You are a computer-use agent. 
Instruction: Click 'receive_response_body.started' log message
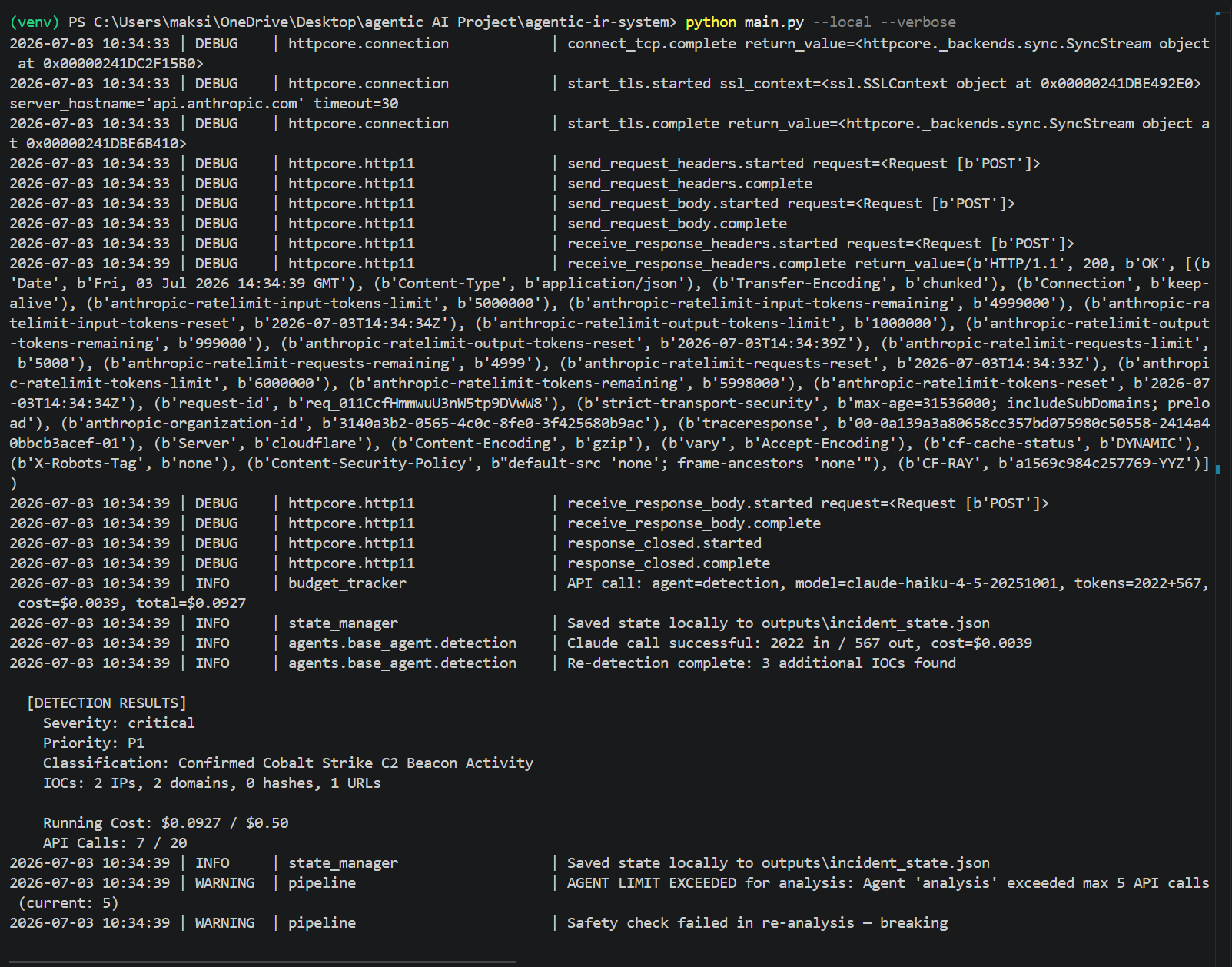click(689, 503)
